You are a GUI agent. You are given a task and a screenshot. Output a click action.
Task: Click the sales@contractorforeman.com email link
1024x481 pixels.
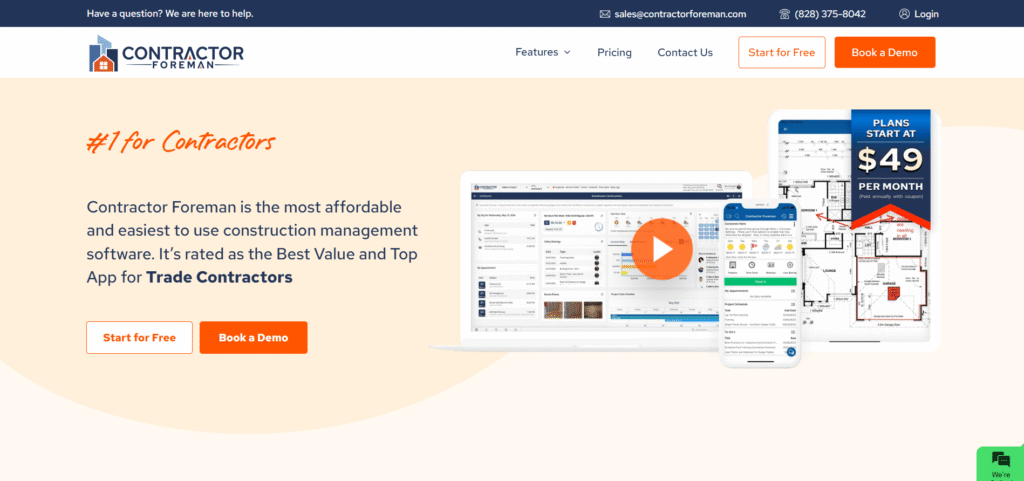pos(680,14)
